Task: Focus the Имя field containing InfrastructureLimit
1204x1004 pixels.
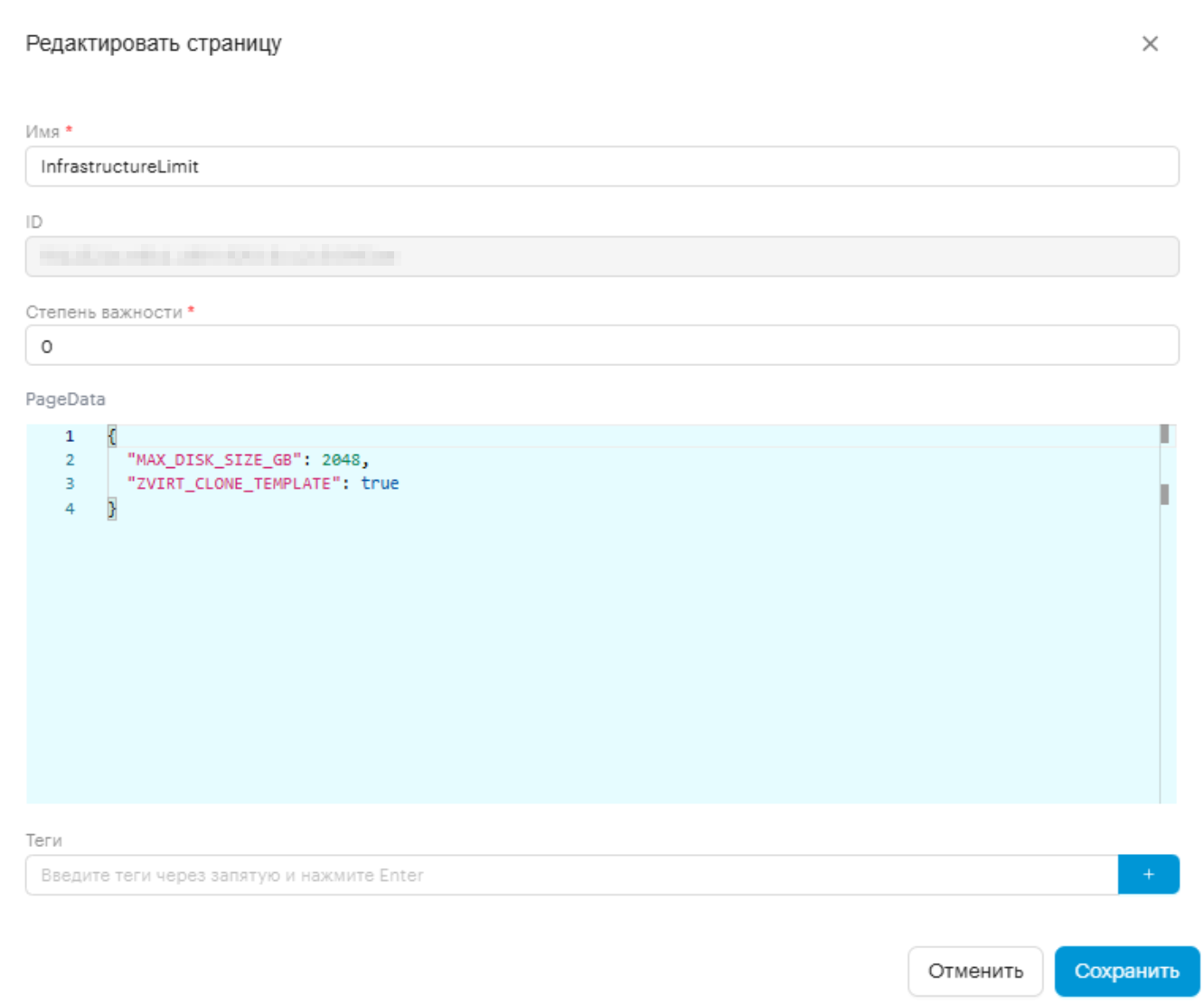Action: pyautogui.click(x=602, y=166)
